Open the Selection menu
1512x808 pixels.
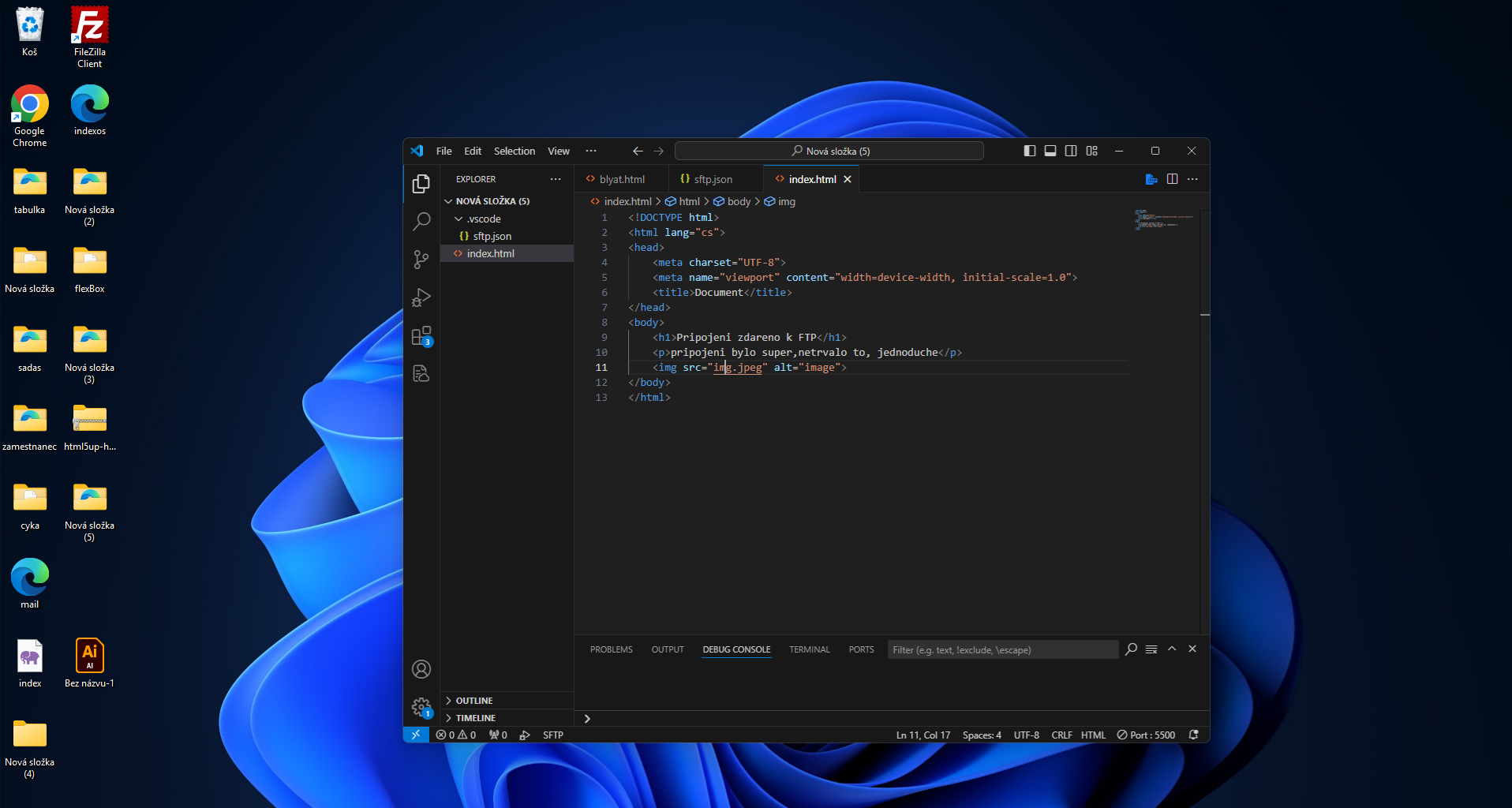click(515, 151)
